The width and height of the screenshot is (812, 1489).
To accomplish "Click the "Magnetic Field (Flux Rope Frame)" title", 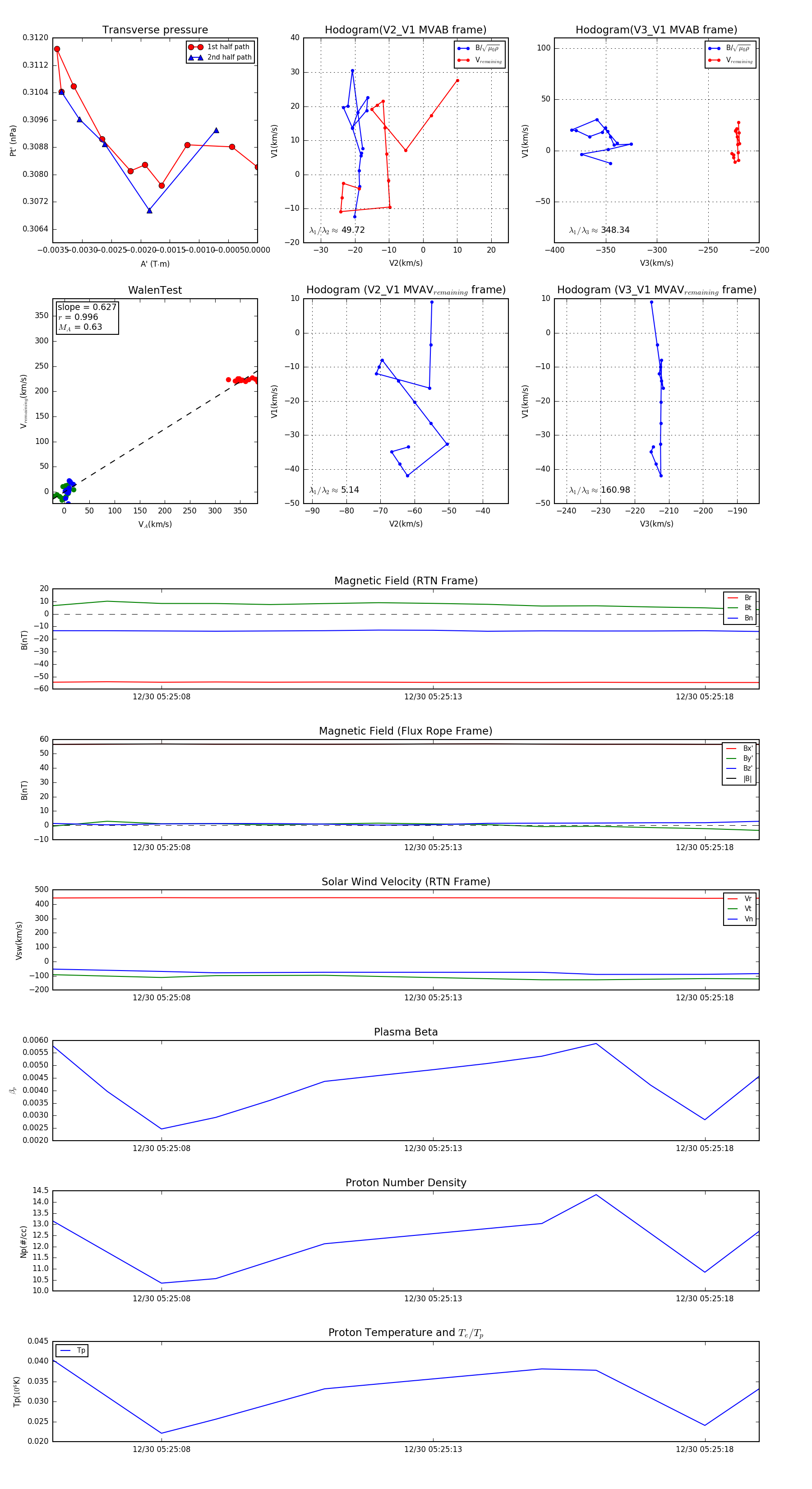I will pyautogui.click(x=406, y=731).
